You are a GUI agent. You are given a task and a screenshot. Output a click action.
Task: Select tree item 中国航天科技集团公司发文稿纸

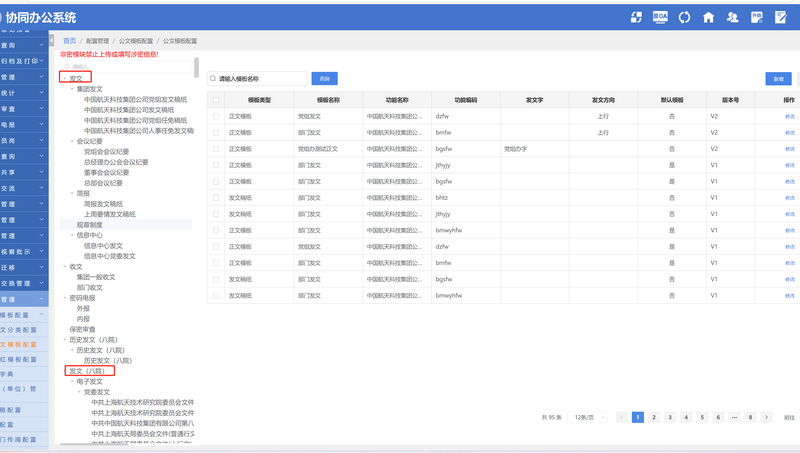click(x=129, y=110)
